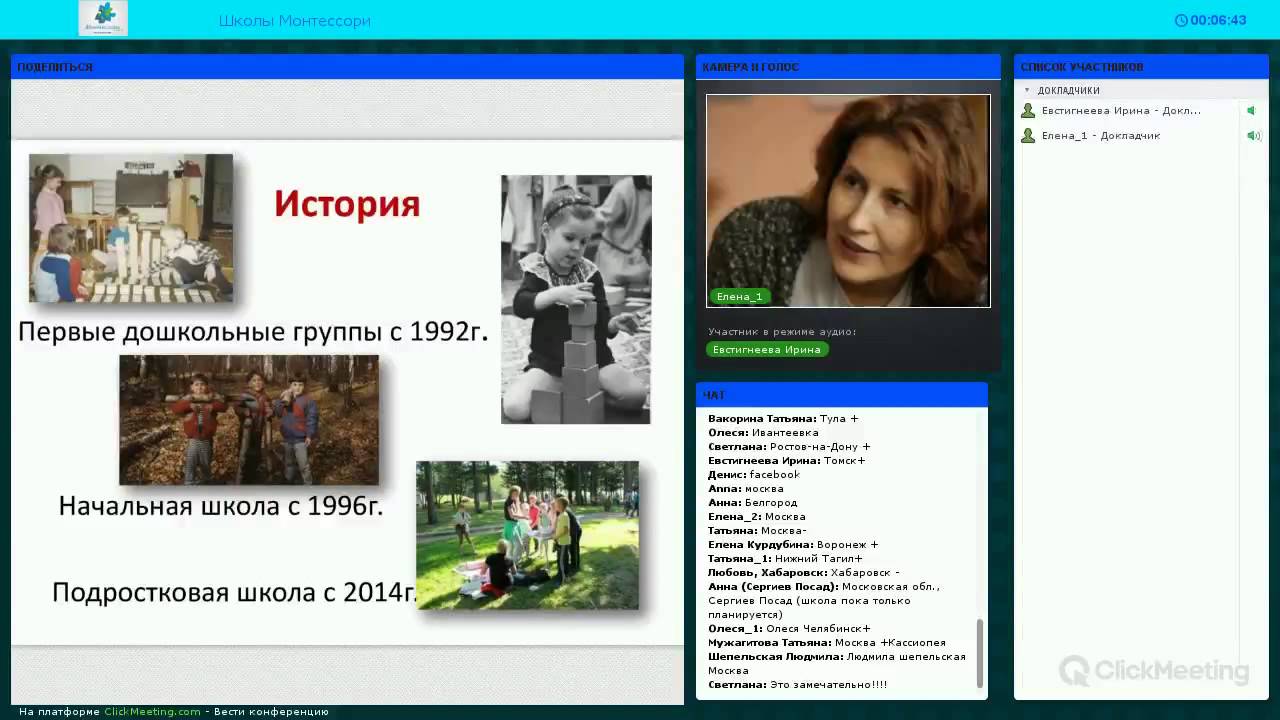Click the black-and-white photo of the girl stacking blocks

576,299
